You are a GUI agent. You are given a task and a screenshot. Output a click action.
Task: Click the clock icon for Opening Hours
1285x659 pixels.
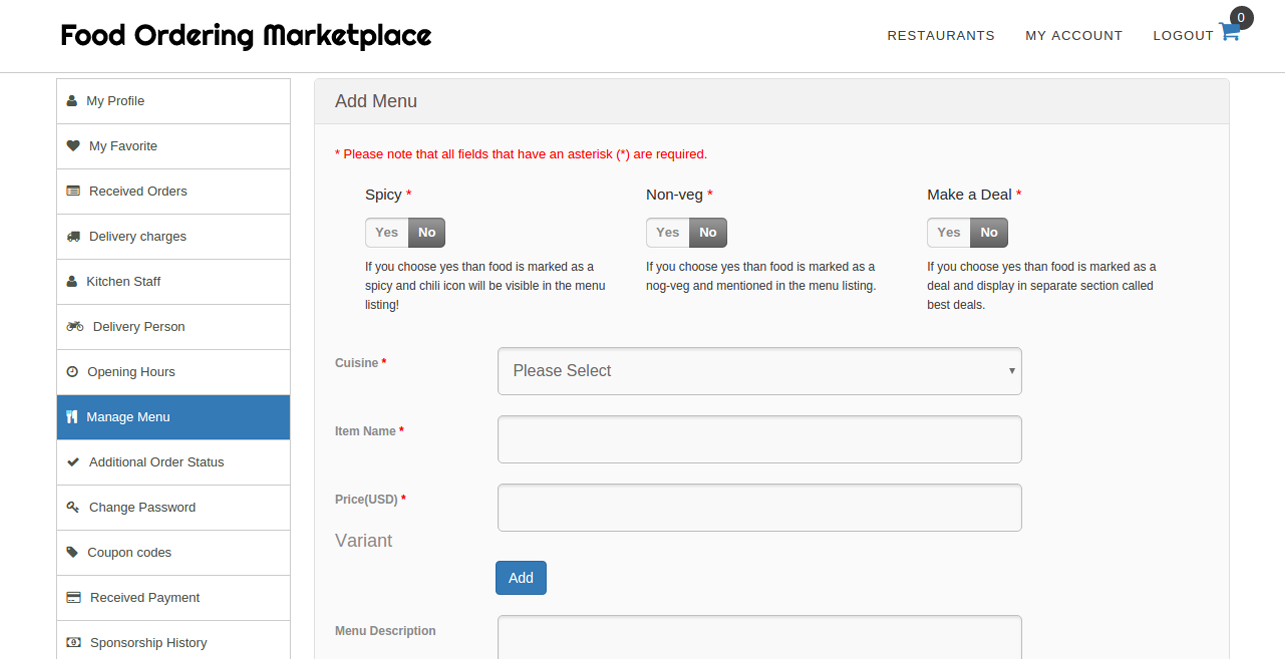72,372
